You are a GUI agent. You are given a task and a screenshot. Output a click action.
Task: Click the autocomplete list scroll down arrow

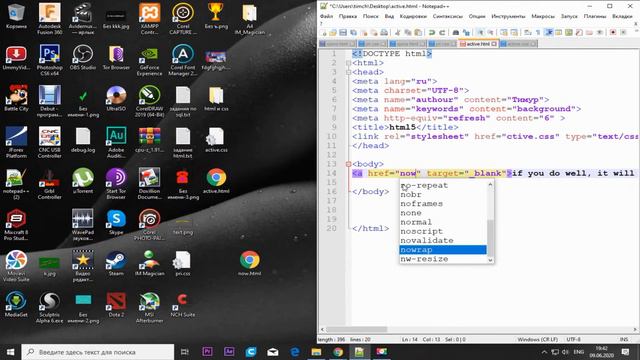click(x=490, y=260)
